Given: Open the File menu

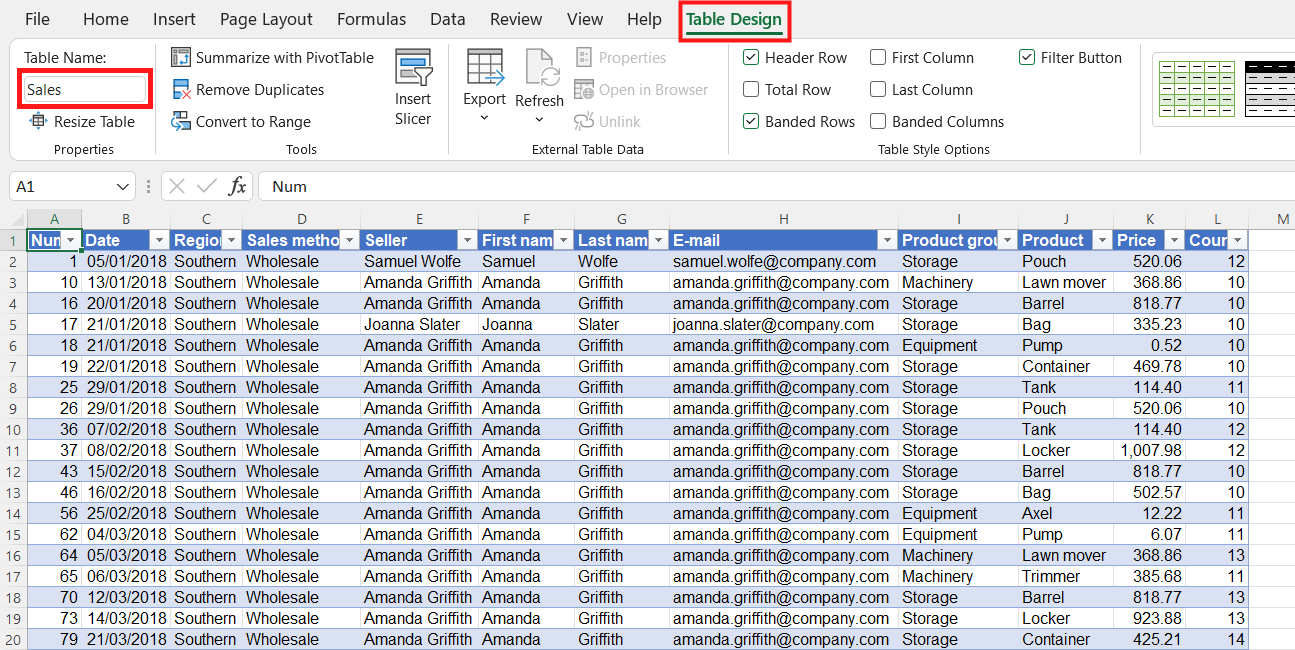Looking at the screenshot, I should (x=37, y=19).
